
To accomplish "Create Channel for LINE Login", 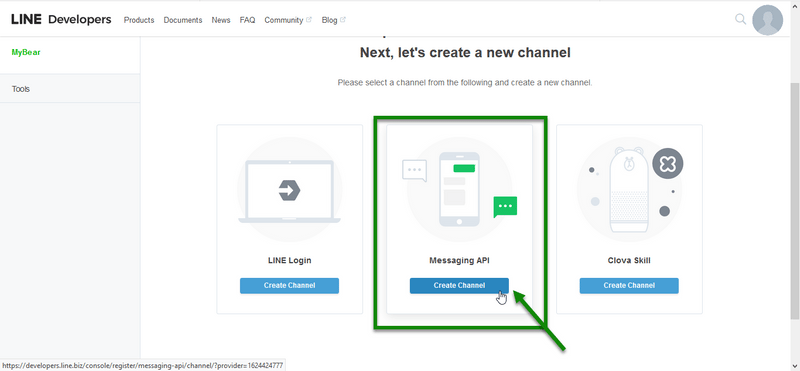I will 289,286.
